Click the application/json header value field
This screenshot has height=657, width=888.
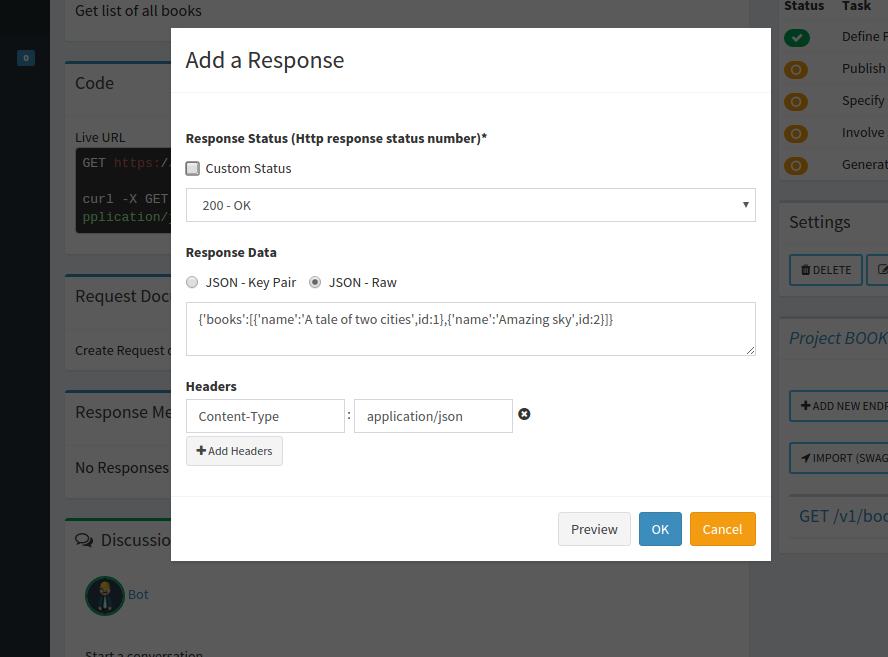433,416
